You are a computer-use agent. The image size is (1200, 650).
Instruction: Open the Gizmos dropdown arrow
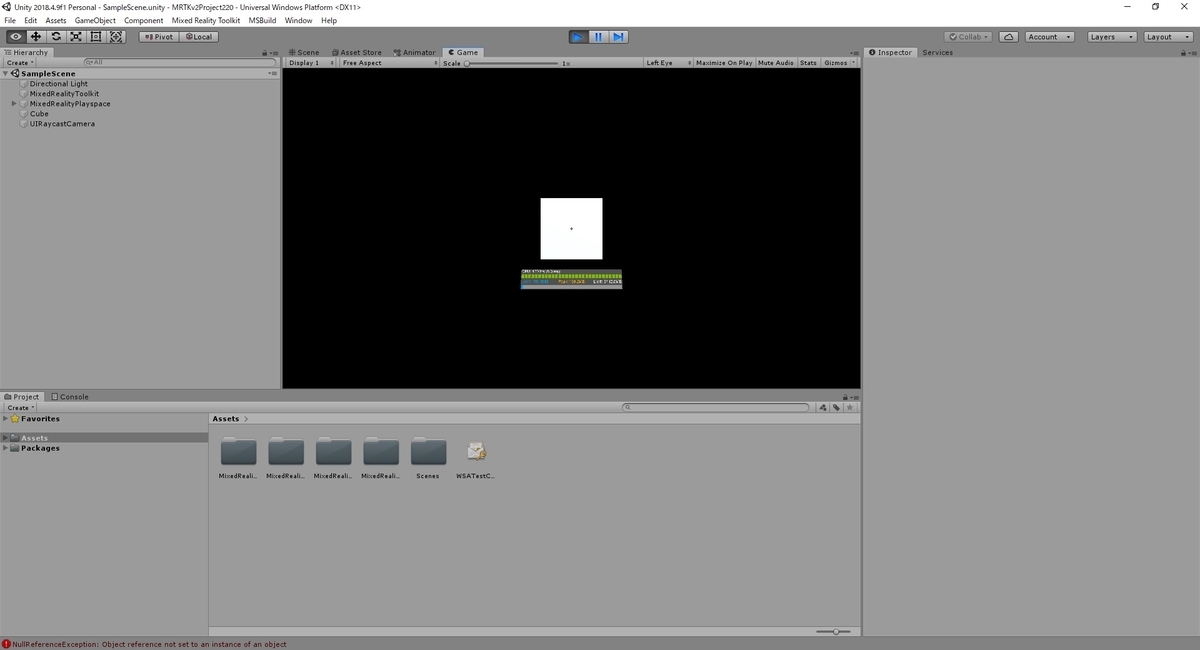tap(853, 63)
